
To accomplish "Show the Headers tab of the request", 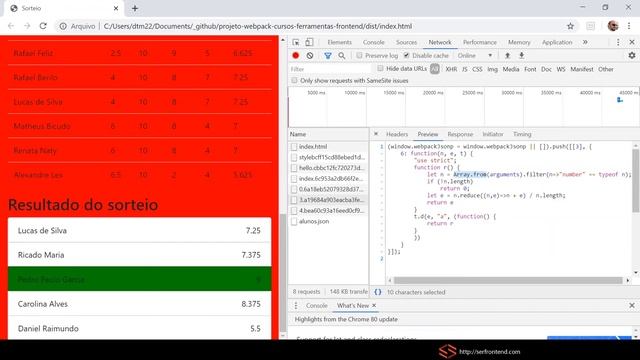I will click(x=397, y=134).
